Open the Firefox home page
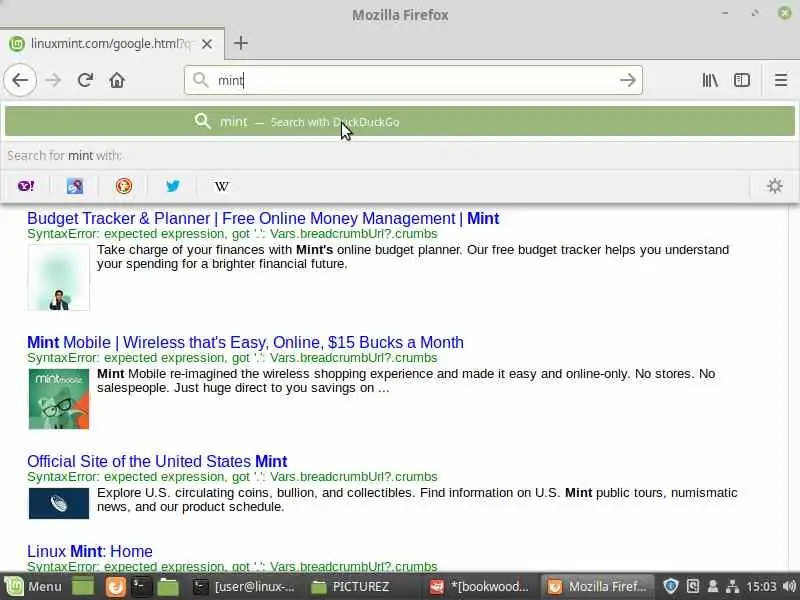Screen dimensions: 800x600 (x=117, y=80)
